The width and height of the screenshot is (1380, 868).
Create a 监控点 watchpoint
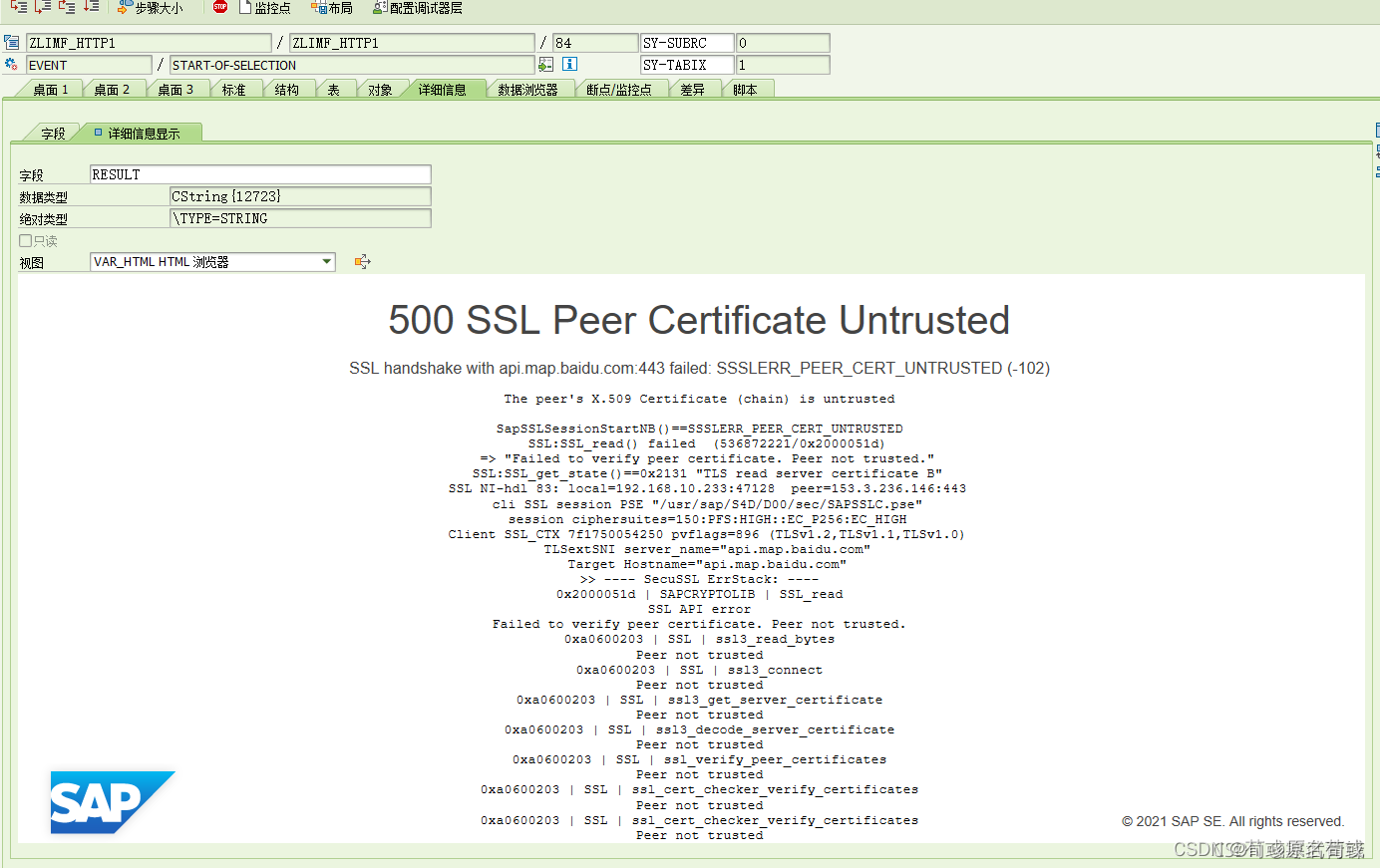pos(265,8)
